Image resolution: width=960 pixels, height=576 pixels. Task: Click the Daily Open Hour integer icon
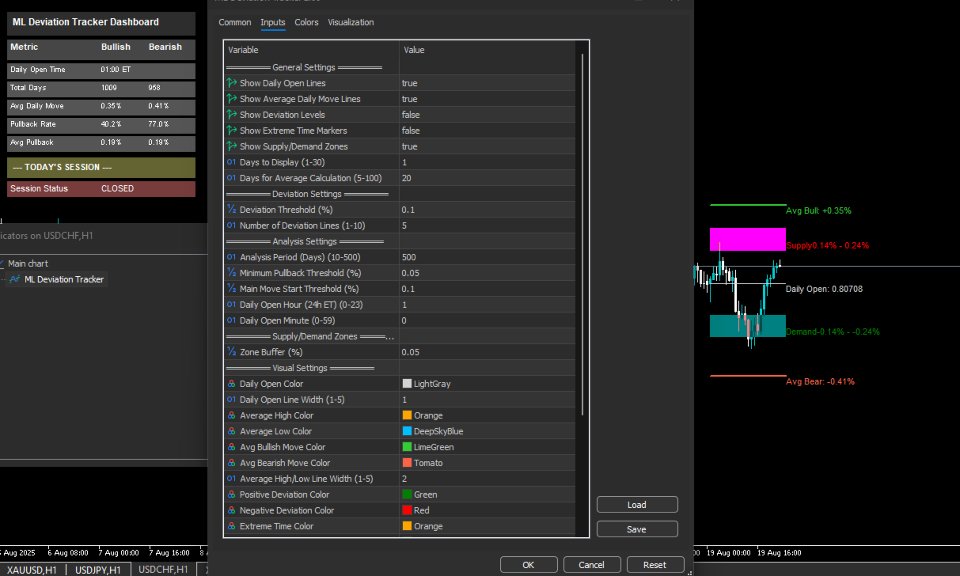coord(231,304)
